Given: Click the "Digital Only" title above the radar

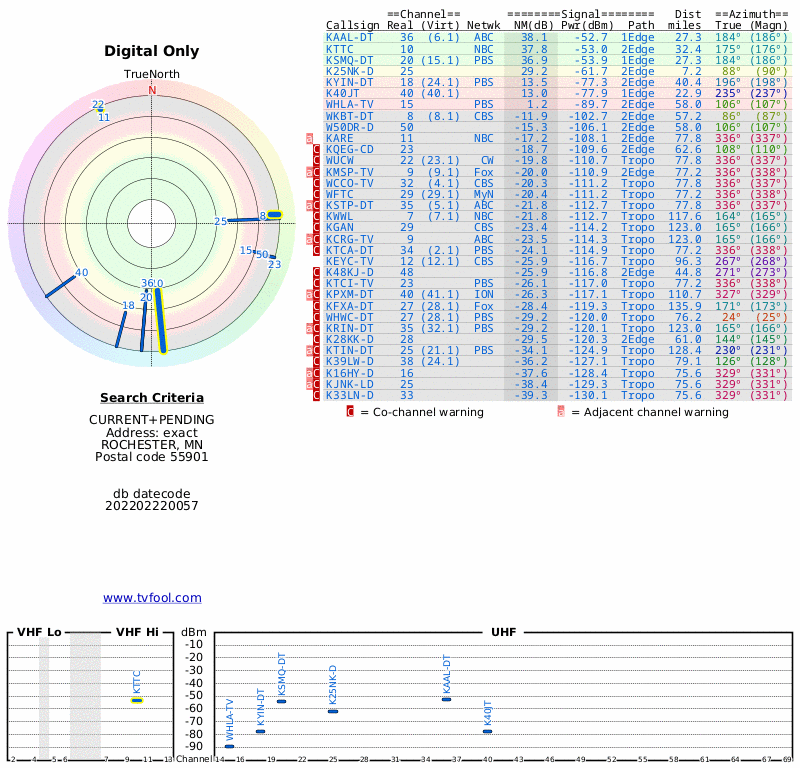Looking at the screenshot, I should [x=152, y=51].
